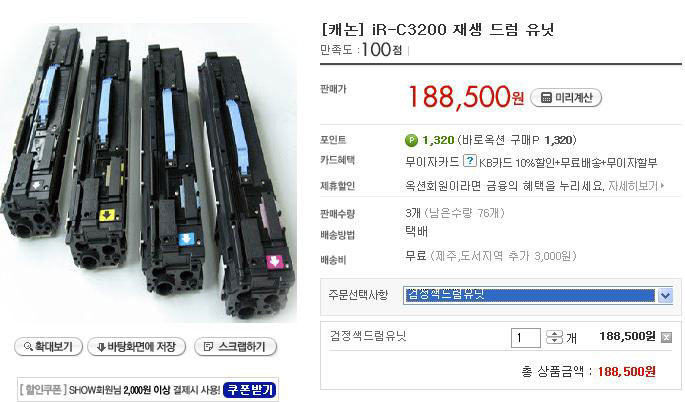Image resolution: width=685 pixels, height=402 pixels.
Task: Click the 무이자카드 link text
Action: 432,162
